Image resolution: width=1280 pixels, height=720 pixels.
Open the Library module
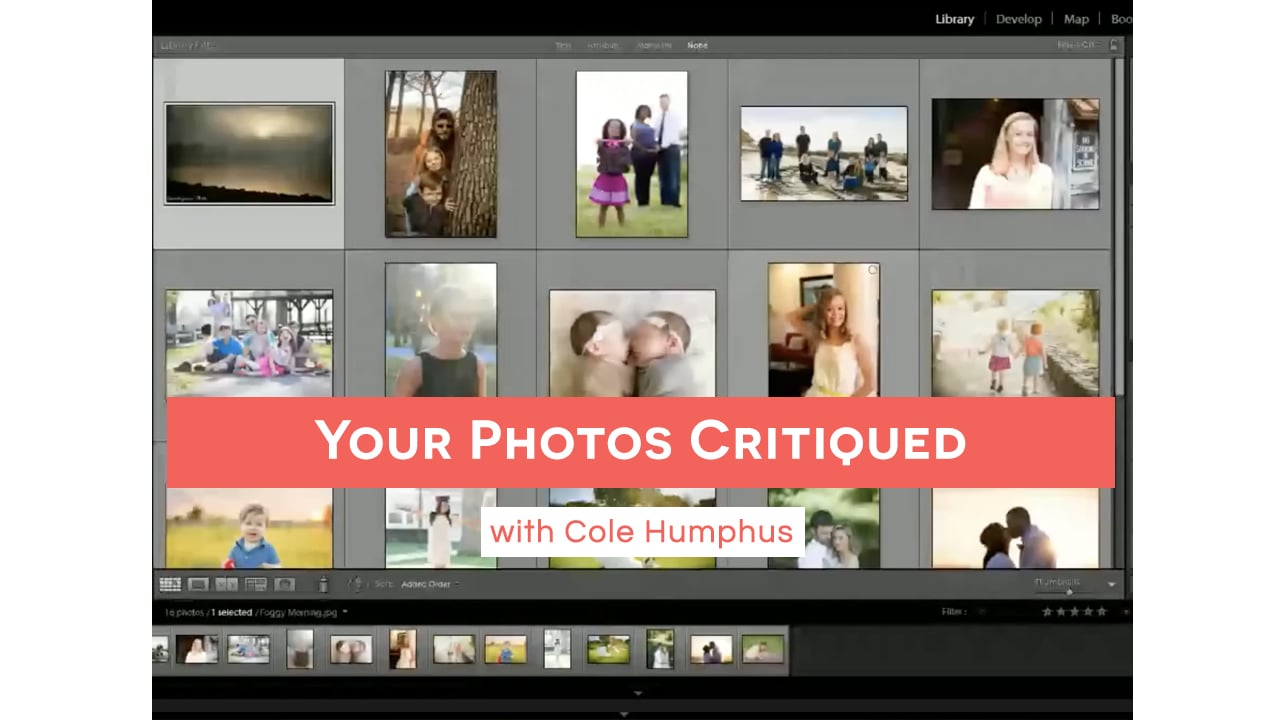(954, 19)
